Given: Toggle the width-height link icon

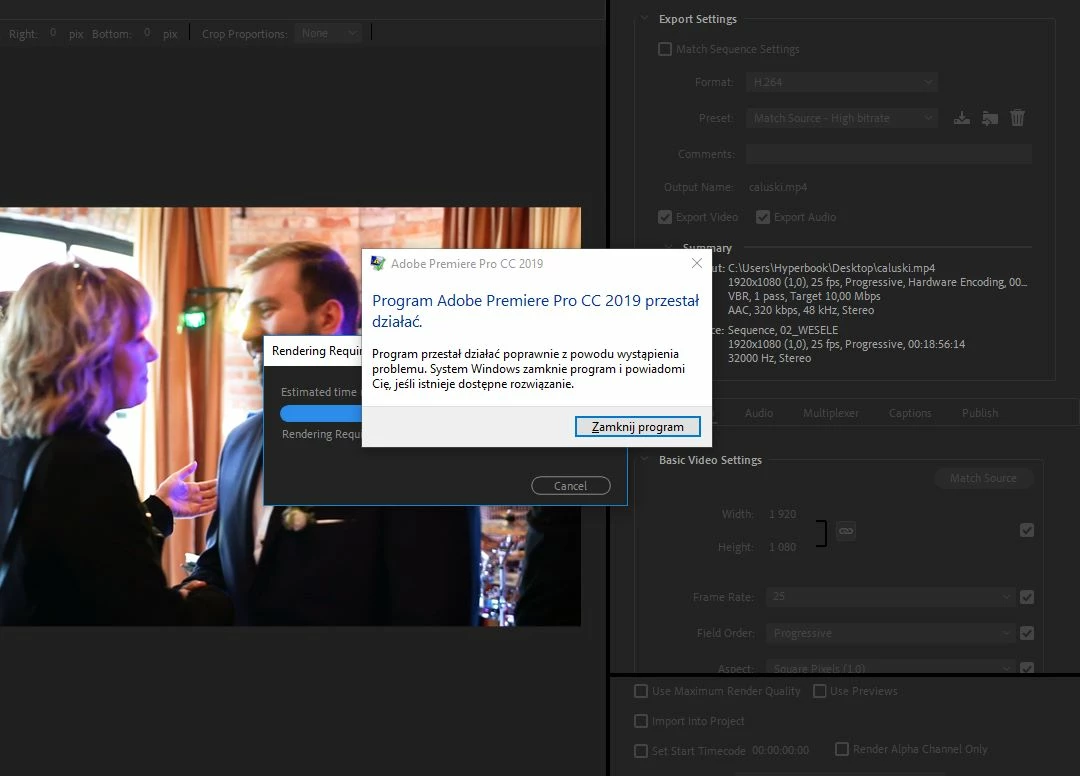Looking at the screenshot, I should tap(846, 531).
